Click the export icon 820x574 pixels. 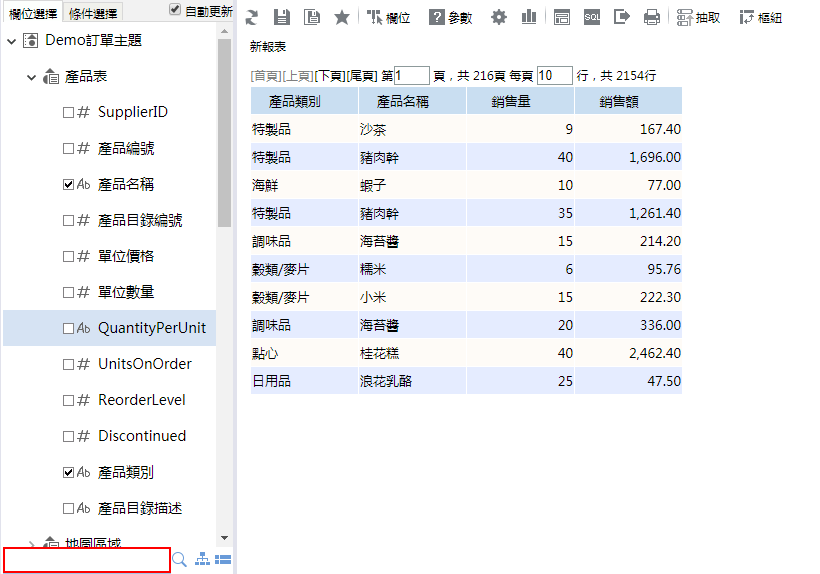point(622,17)
